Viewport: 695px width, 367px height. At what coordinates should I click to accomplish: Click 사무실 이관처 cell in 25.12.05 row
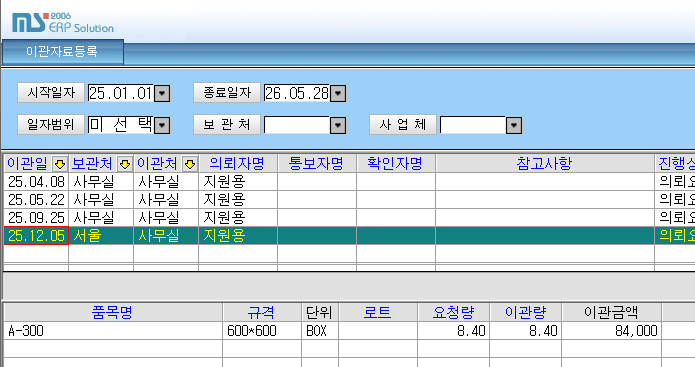pos(166,236)
